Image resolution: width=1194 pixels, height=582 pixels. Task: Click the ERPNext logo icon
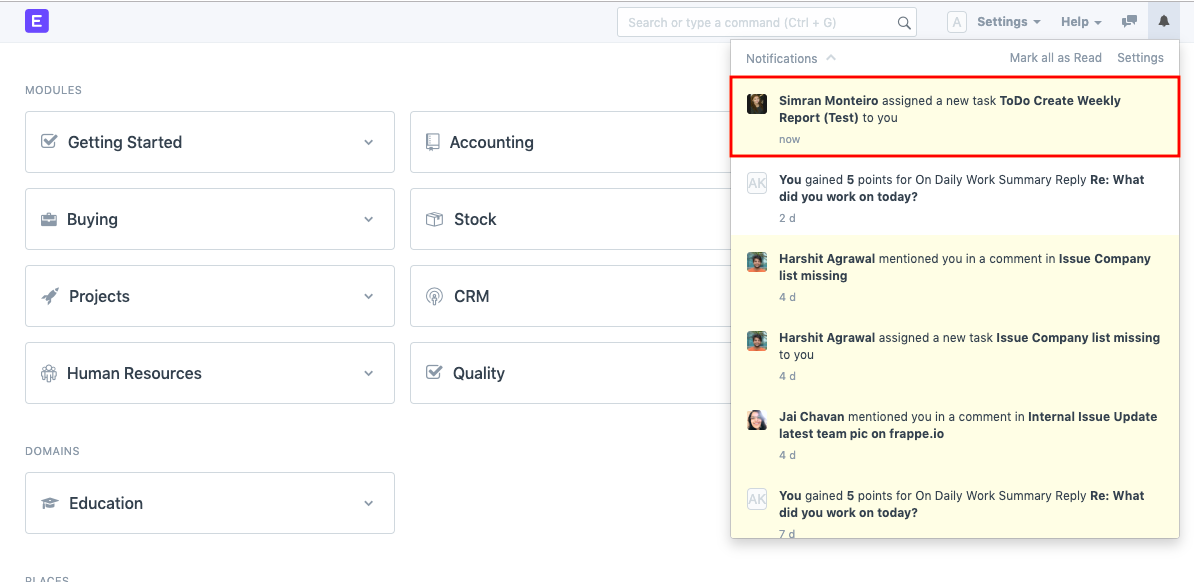click(x=37, y=21)
